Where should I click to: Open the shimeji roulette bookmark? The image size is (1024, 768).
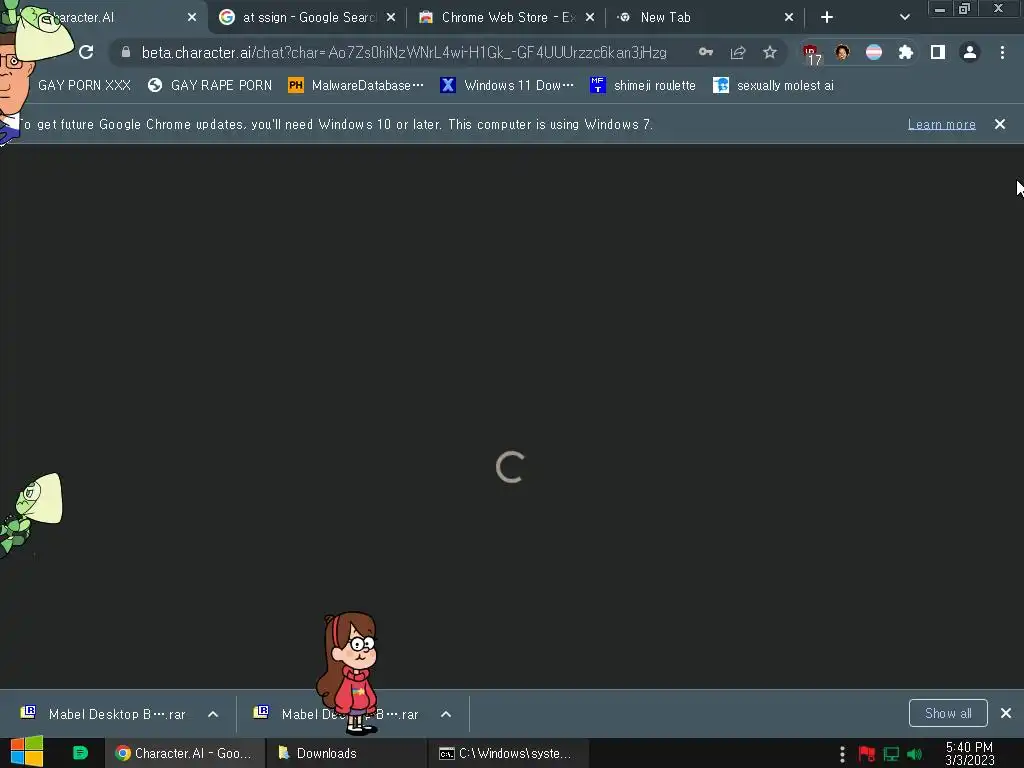643,86
